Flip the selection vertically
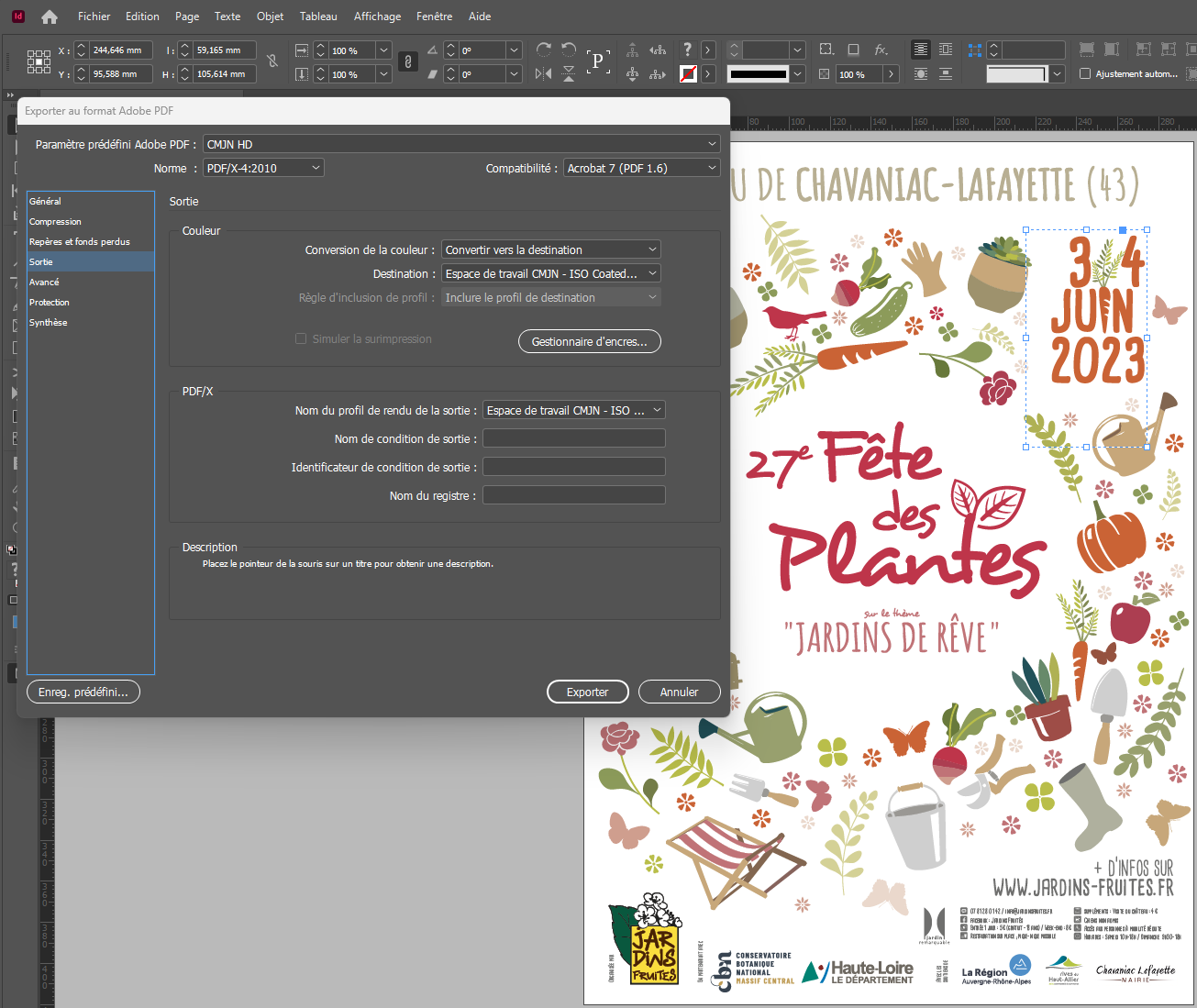The height and width of the screenshot is (1008, 1197). click(x=569, y=75)
